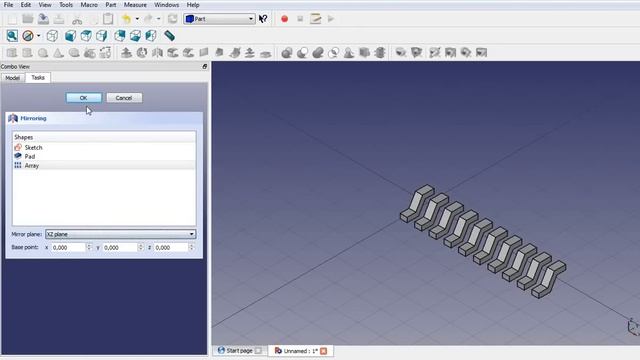Image resolution: width=640 pixels, height=360 pixels.
Task: Open the Tools menu
Action: [66, 5]
